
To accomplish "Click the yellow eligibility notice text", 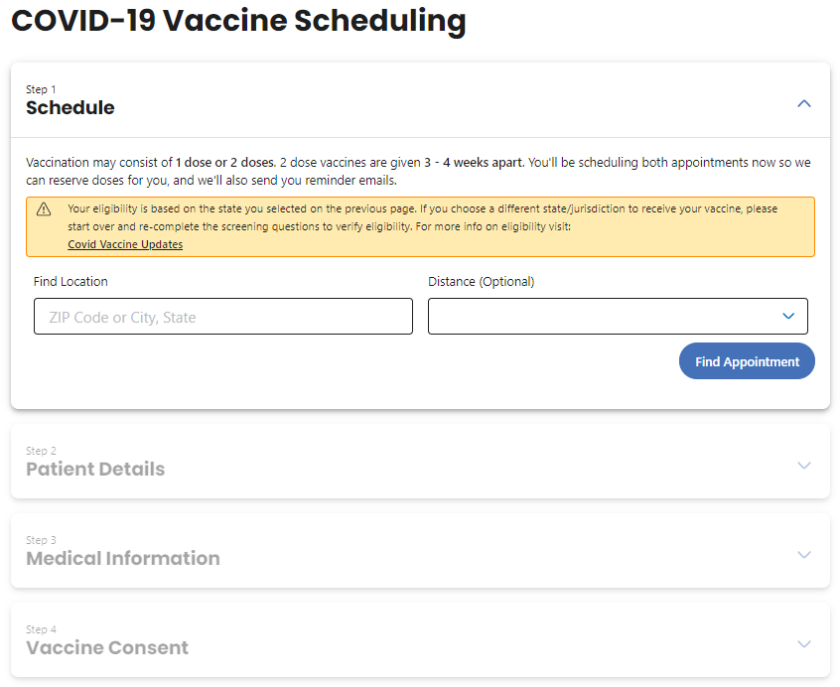I will coord(420,217).
